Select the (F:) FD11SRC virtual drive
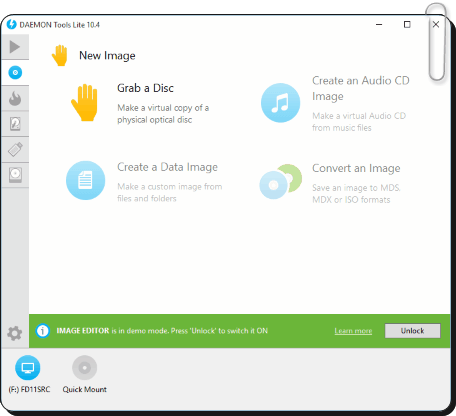456x416 pixels. coord(28,368)
